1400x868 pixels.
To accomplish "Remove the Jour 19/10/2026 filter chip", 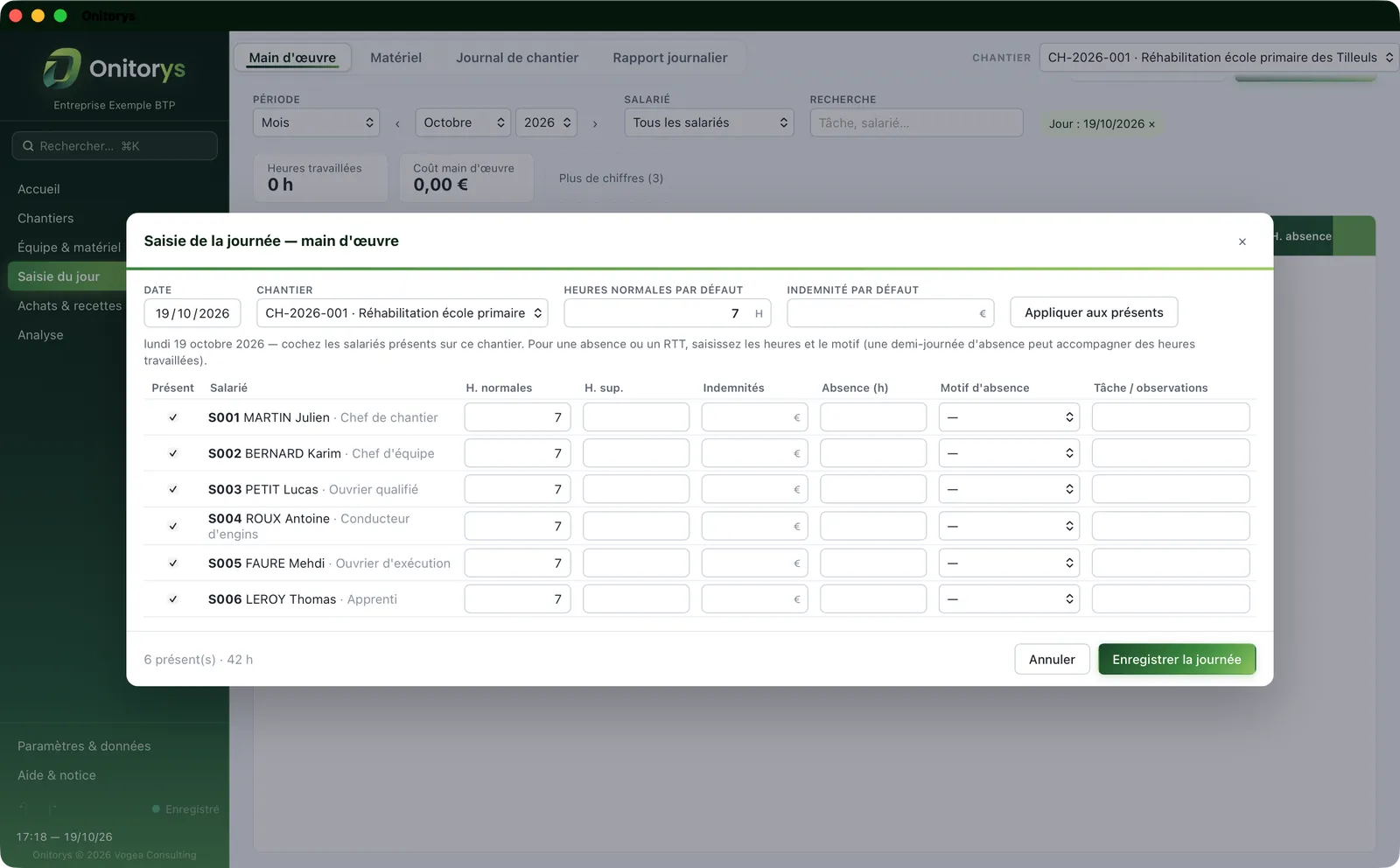I will coord(1151,124).
